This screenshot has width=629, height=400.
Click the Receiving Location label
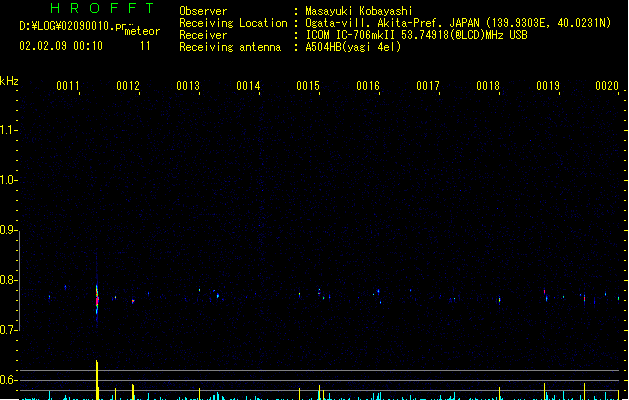point(233,23)
